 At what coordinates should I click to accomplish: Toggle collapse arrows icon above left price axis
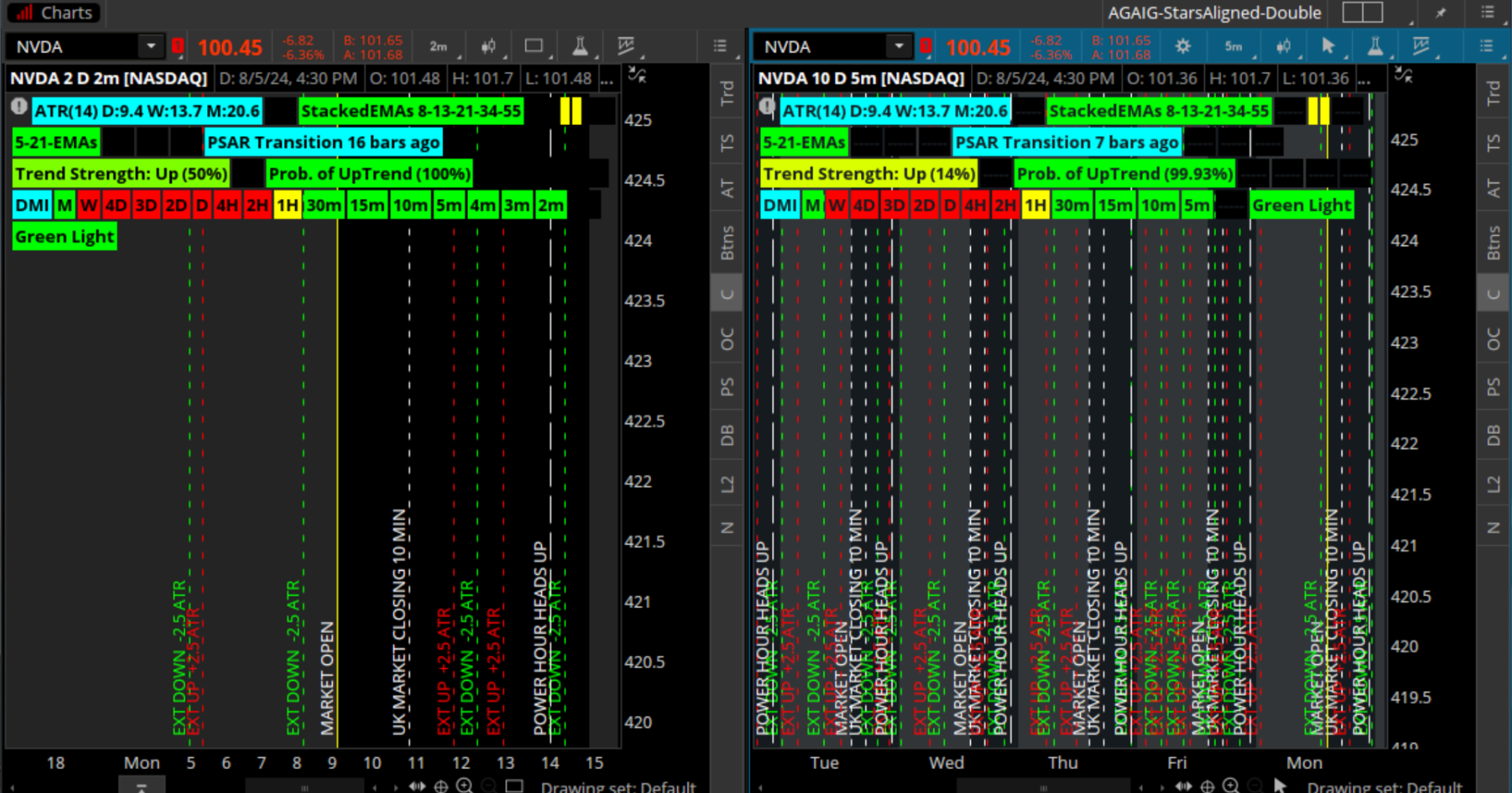pyautogui.click(x=637, y=76)
